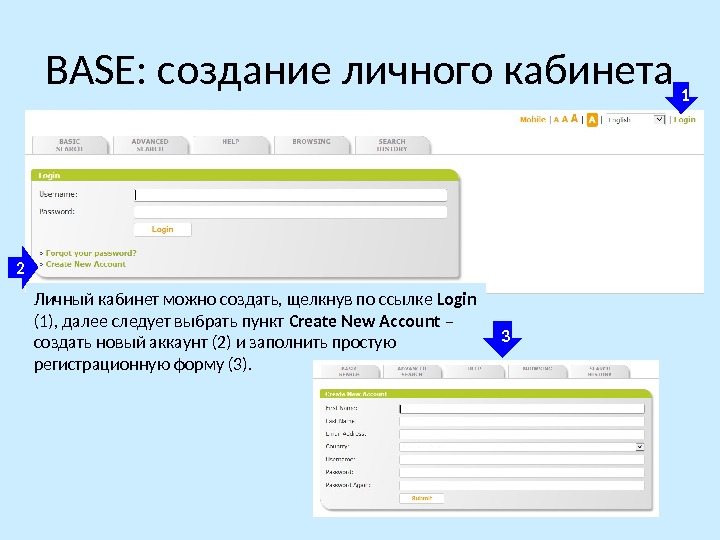Viewport: 720px width, 540px height.
Task: Open the English language dropdown
Action: click(635, 120)
